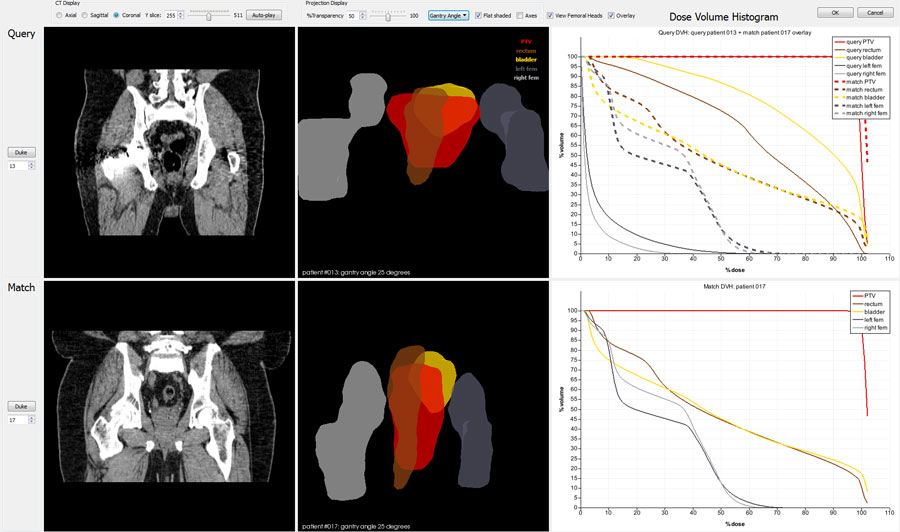Click the Cancel button

tap(875, 12)
